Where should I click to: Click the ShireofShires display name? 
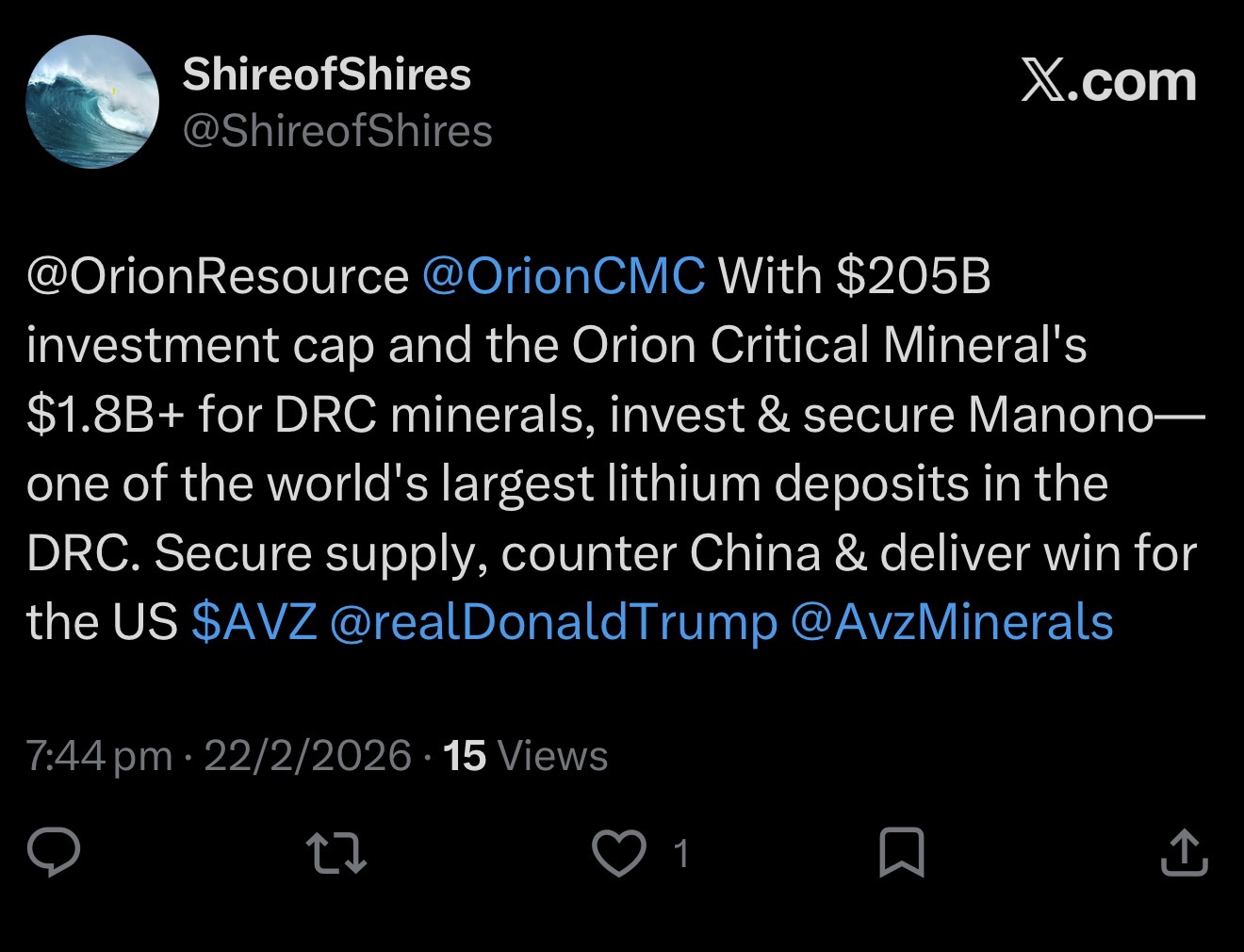tap(326, 74)
